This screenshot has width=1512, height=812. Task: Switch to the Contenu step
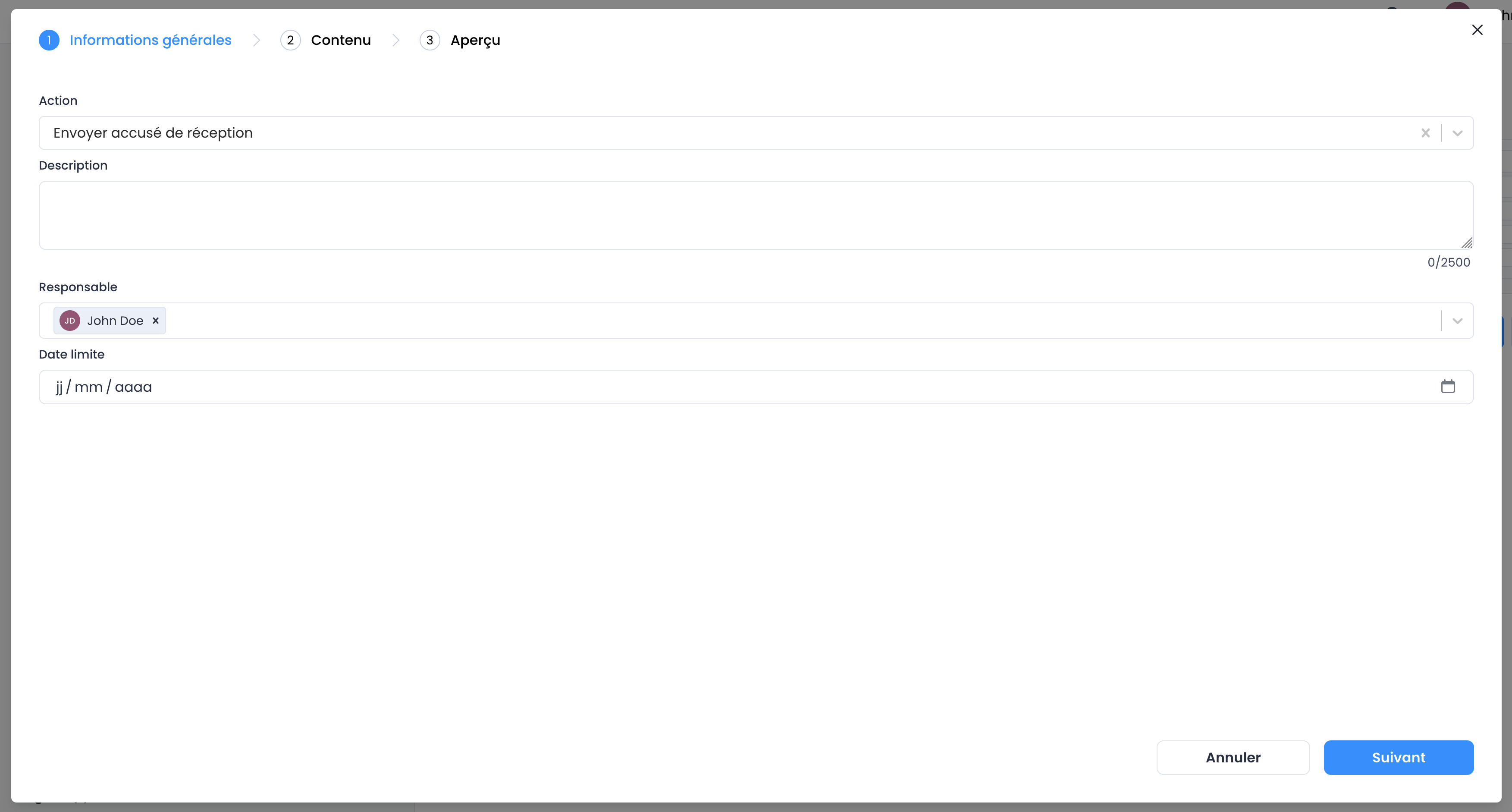[340, 40]
